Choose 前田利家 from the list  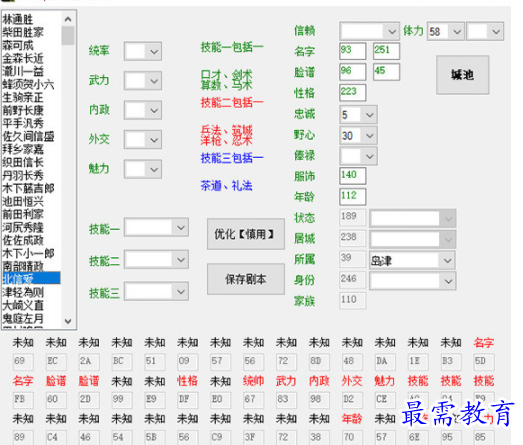pos(23,214)
